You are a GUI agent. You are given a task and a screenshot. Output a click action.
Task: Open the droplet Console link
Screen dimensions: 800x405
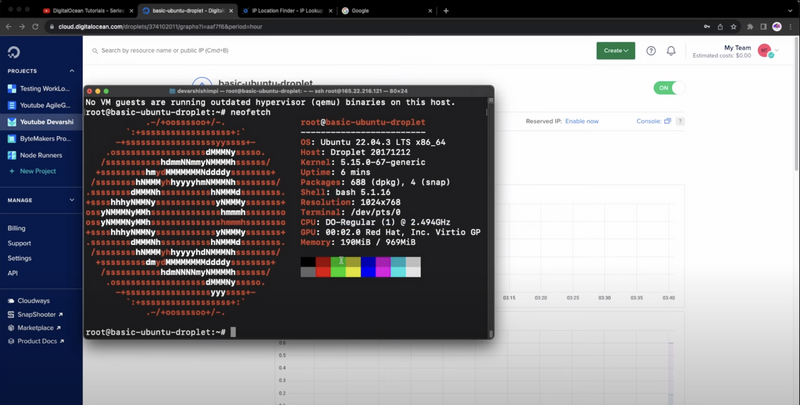(x=654, y=121)
